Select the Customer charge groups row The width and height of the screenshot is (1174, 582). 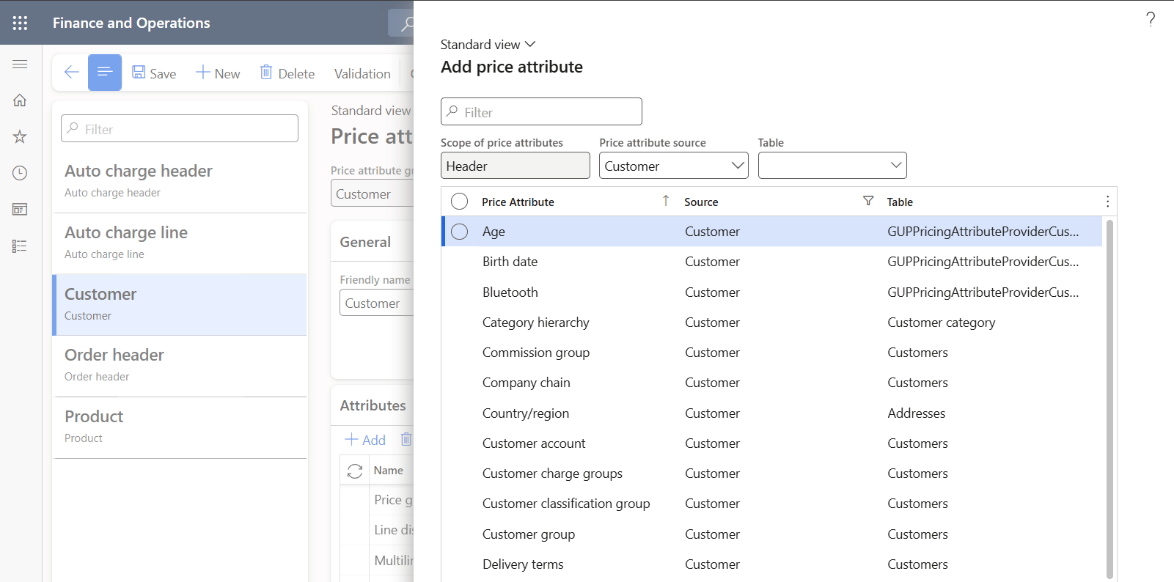[x=771, y=473]
